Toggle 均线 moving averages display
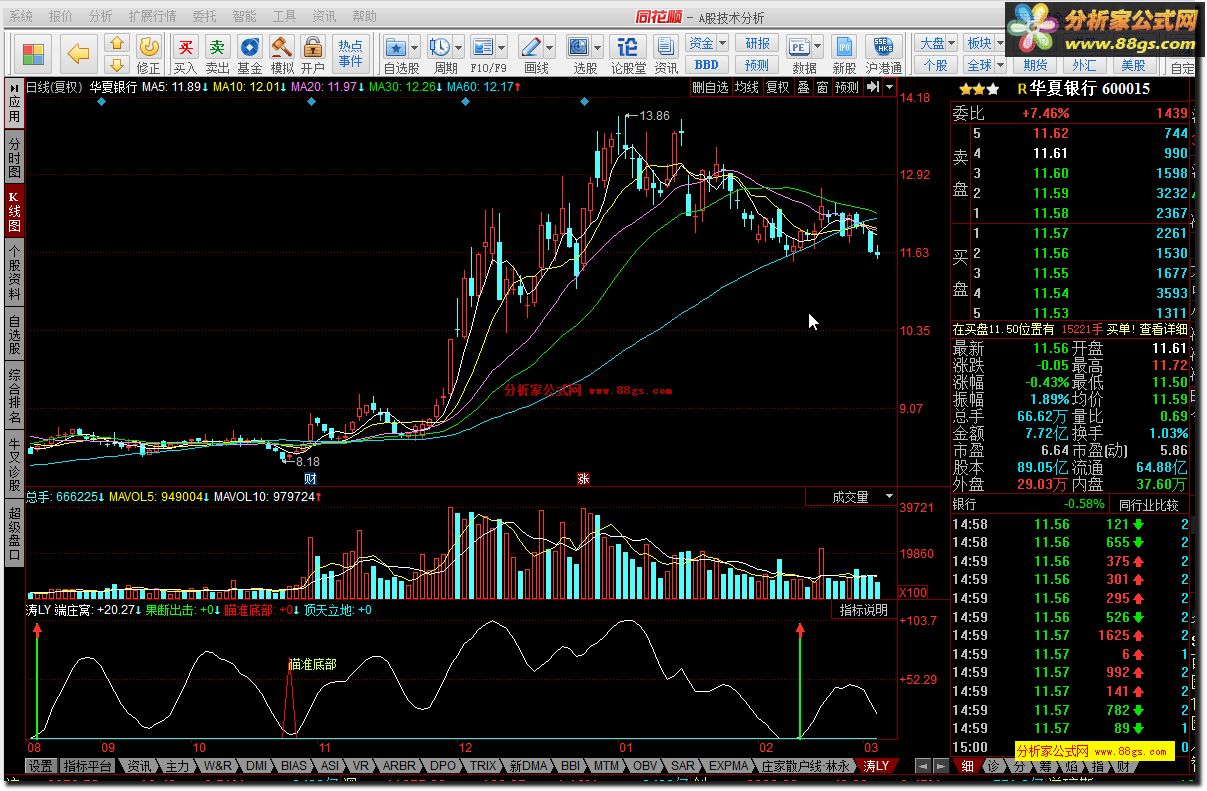This screenshot has width=1207, height=791. 746,87
